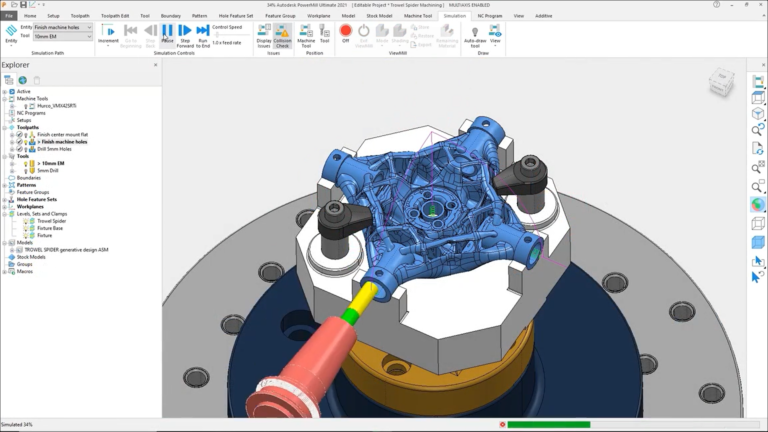Switch to the Additive ribbon tab
This screenshot has height=432, width=768.
pos(543,16)
